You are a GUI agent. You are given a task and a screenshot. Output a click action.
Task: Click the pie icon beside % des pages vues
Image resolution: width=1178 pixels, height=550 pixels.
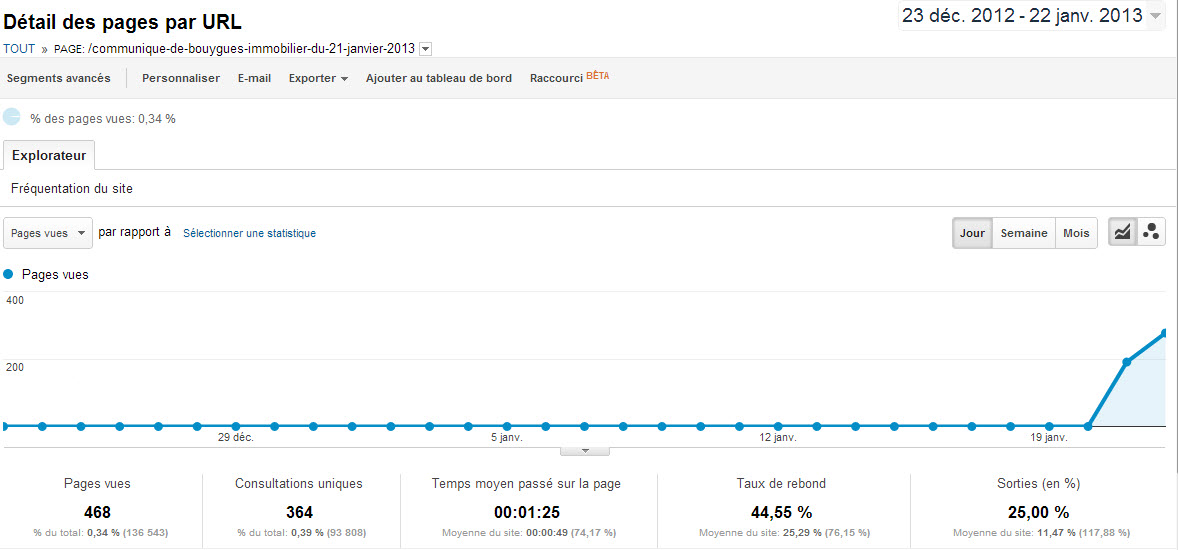click(12, 117)
